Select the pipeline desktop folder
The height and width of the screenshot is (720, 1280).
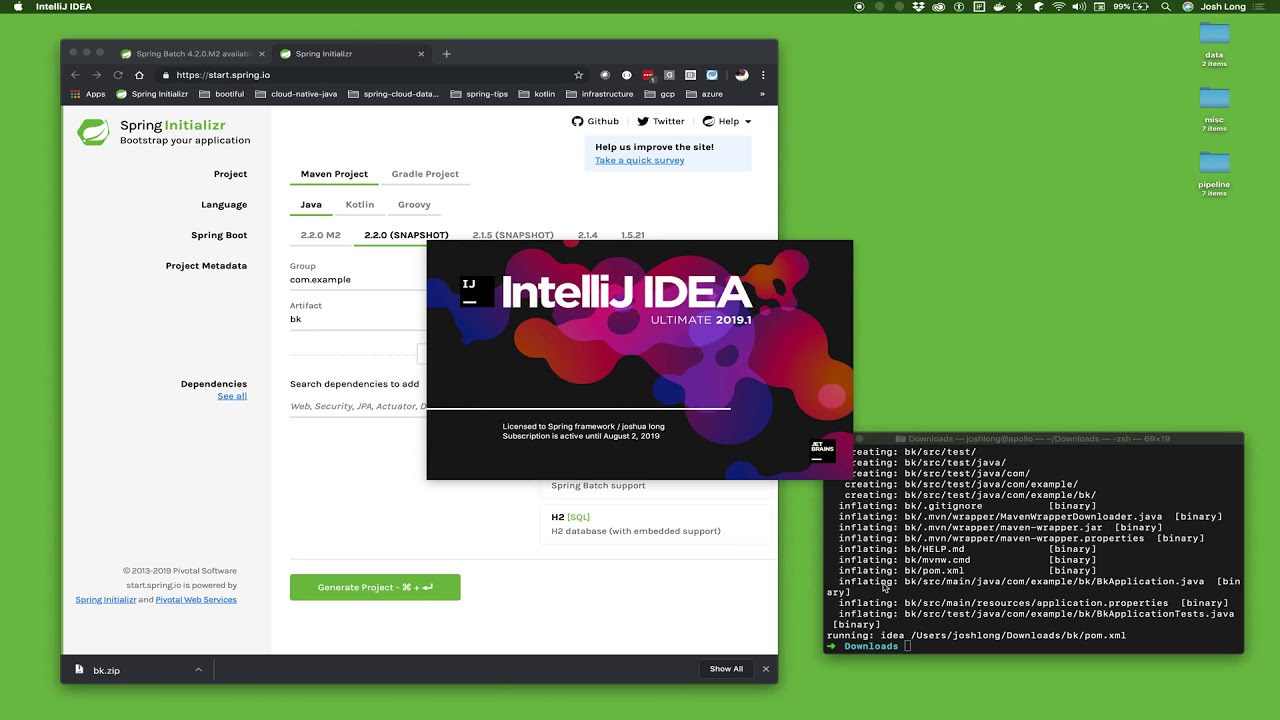[1214, 174]
